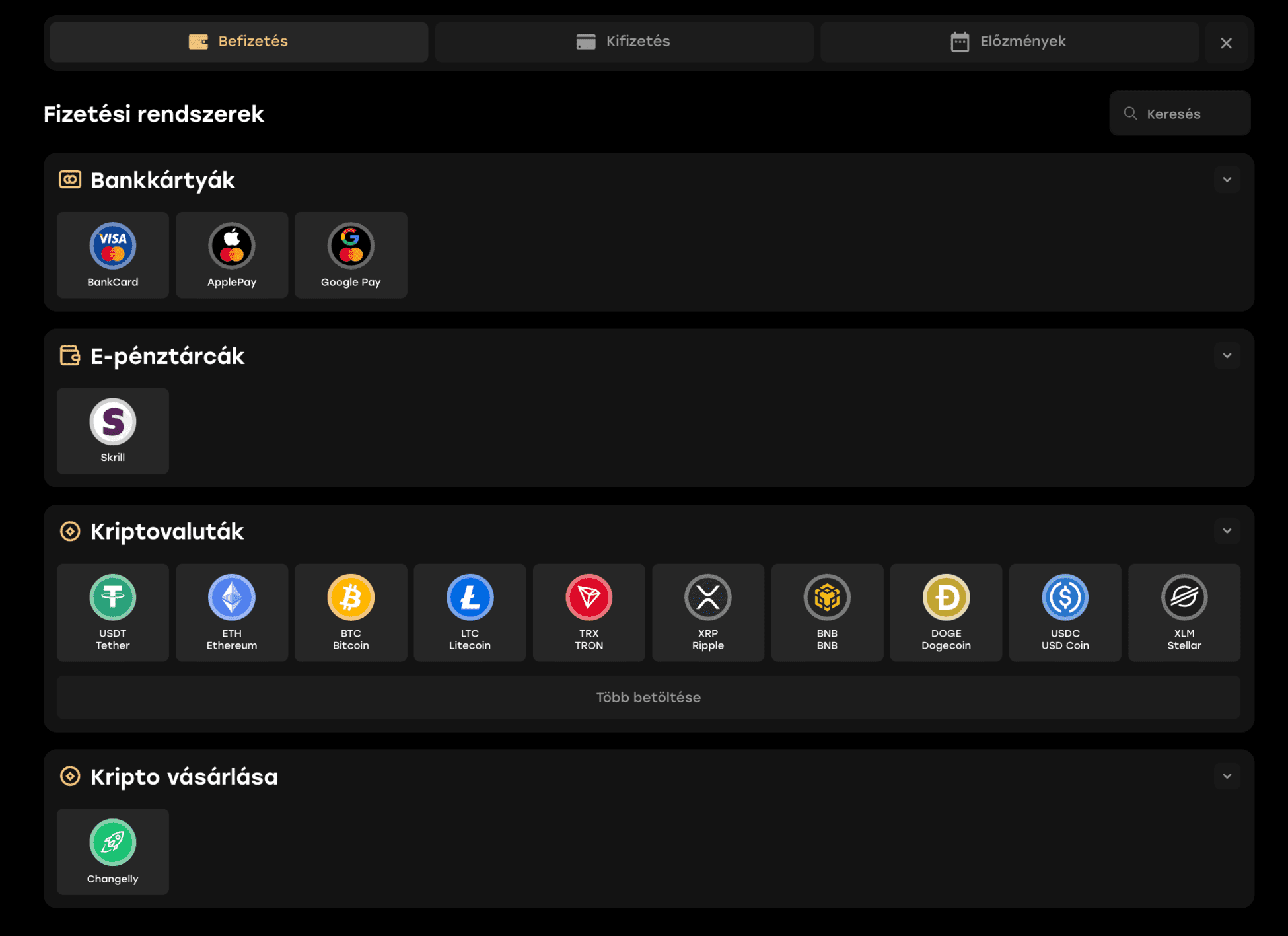Choose ApplePay as deposit method
1288x936 pixels.
pyautogui.click(x=232, y=255)
